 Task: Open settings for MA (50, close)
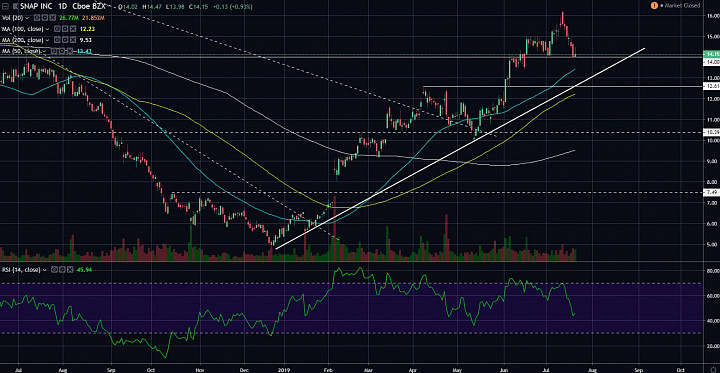click(62, 51)
